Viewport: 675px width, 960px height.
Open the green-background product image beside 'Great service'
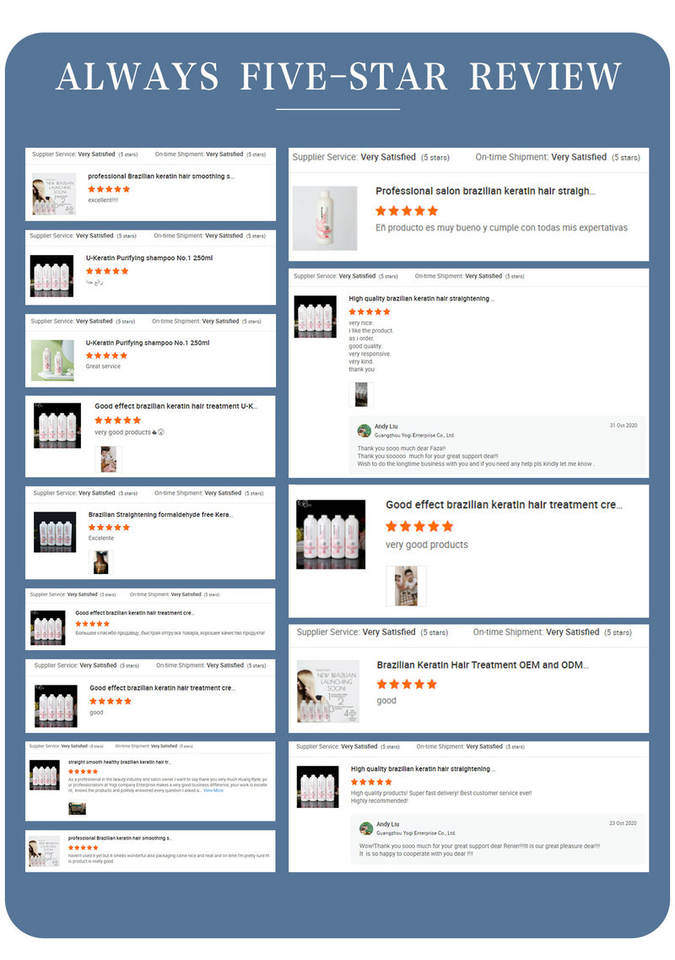click(x=53, y=361)
